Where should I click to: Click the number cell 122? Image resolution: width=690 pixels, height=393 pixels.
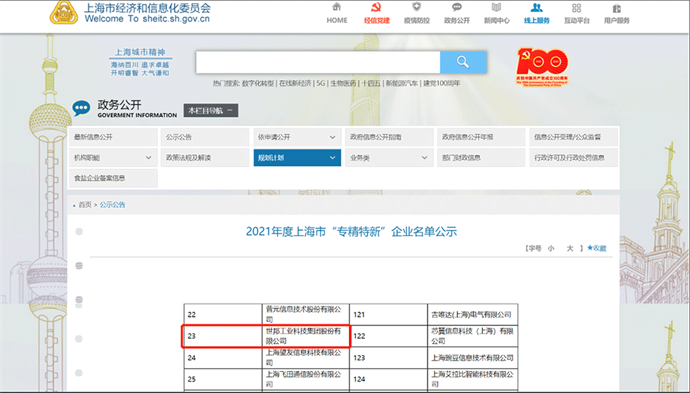click(388, 336)
